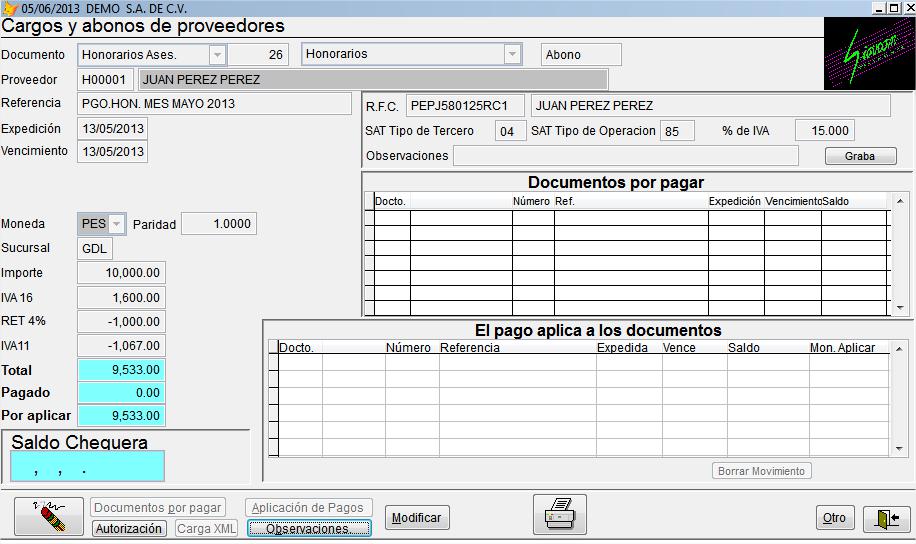Image resolution: width=916 pixels, height=544 pixels.
Task: Click the document number field 26
Action: 256,55
